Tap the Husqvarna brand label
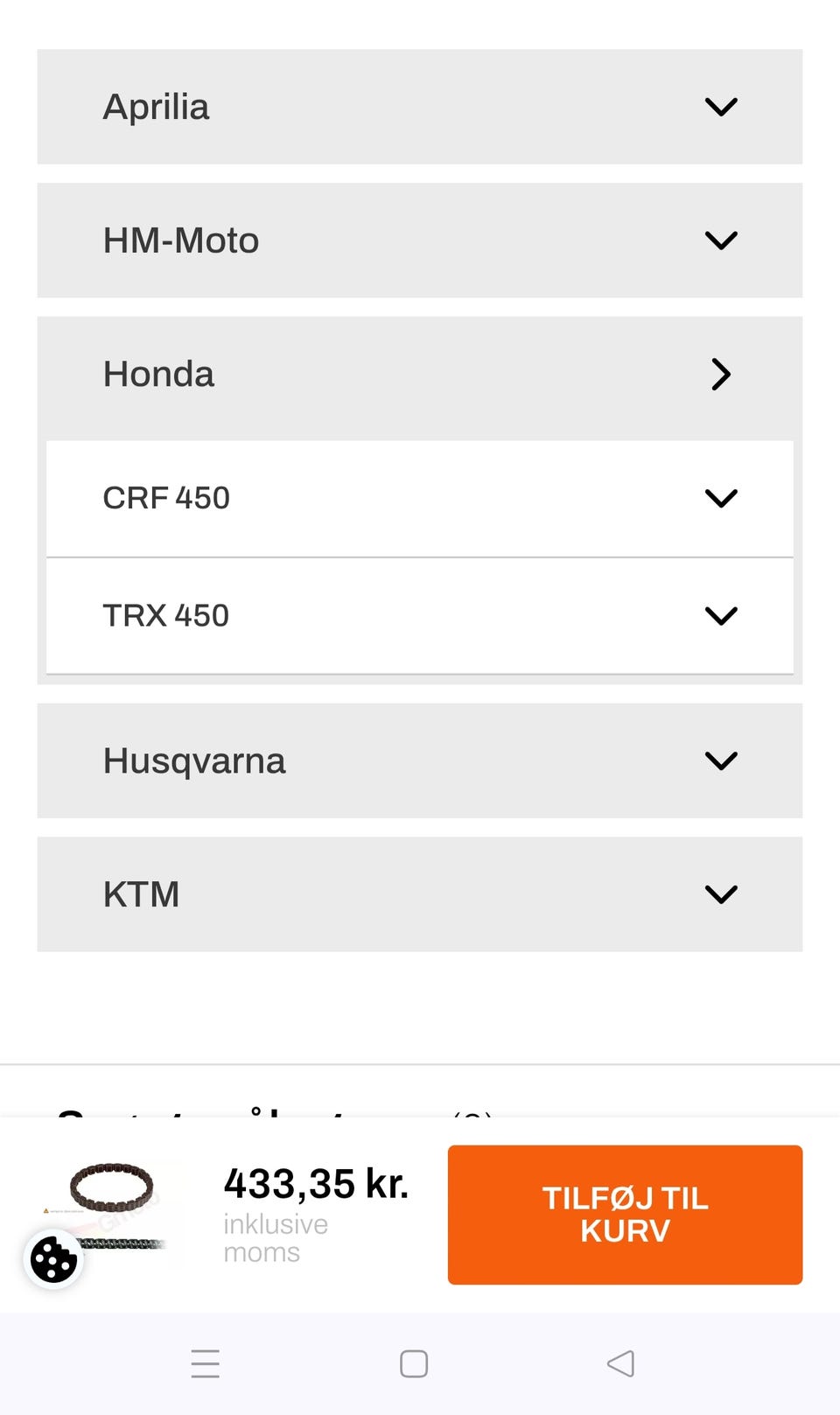This screenshot has width=840, height=1415. (x=194, y=760)
